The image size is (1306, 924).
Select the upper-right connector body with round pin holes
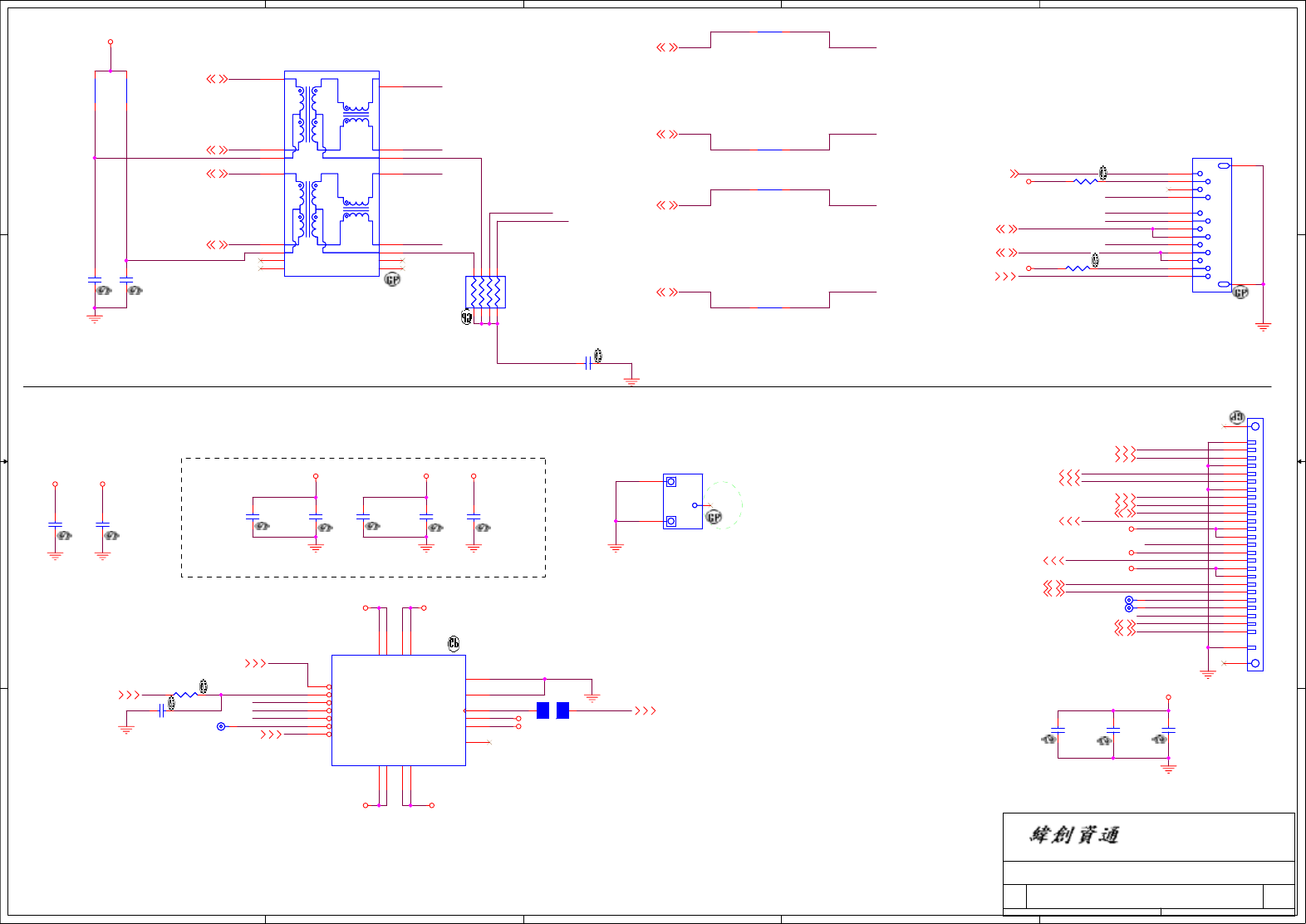pos(1212,225)
